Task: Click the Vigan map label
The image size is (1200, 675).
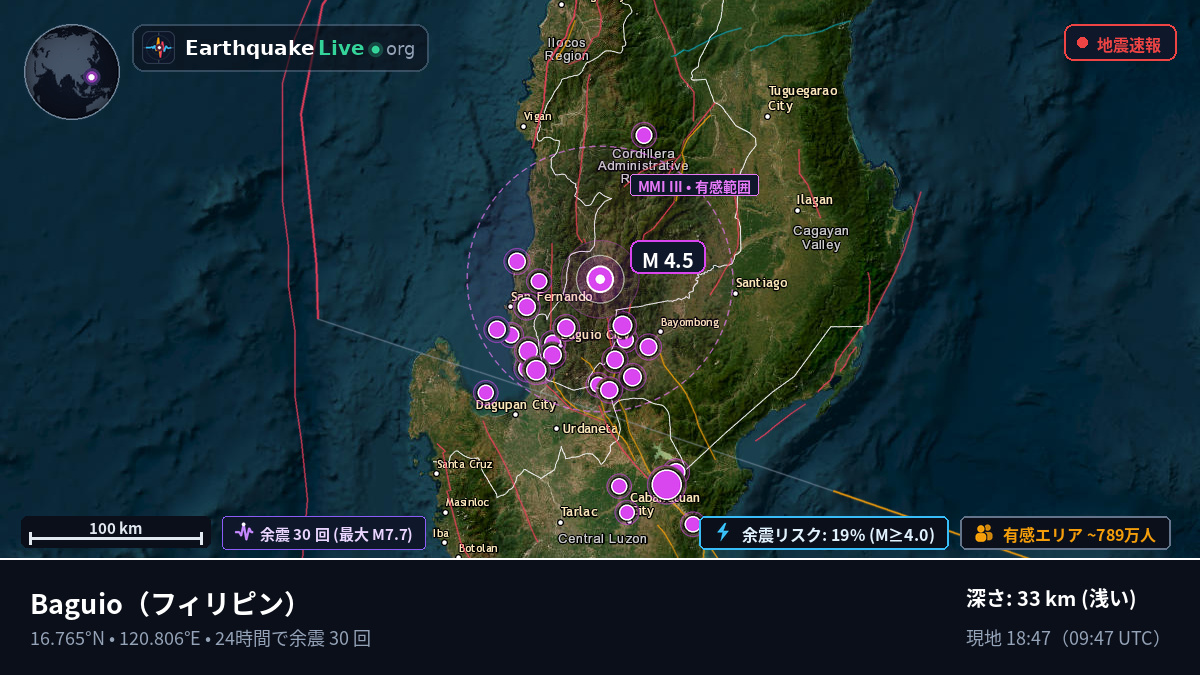Action: pos(537,116)
